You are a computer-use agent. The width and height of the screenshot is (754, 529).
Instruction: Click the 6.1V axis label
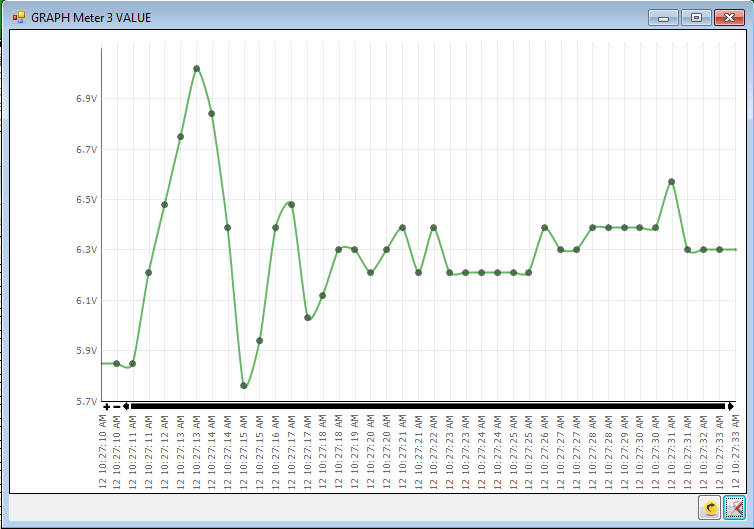pyautogui.click(x=87, y=301)
